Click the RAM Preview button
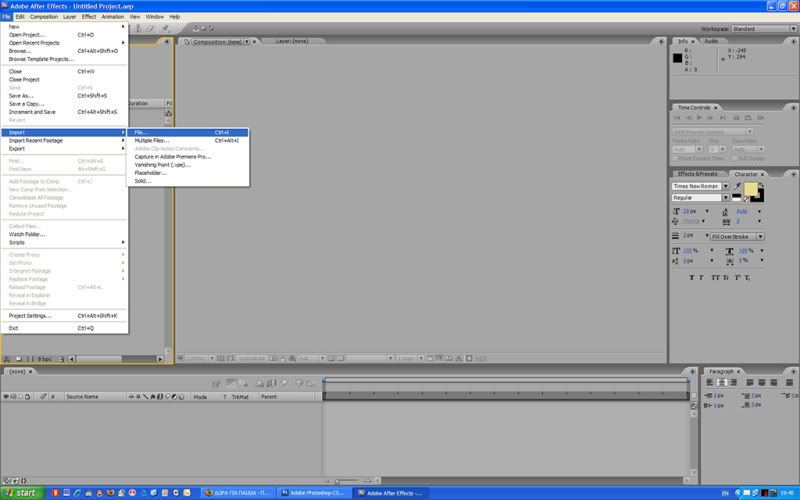The width and height of the screenshot is (800, 500). 761,118
